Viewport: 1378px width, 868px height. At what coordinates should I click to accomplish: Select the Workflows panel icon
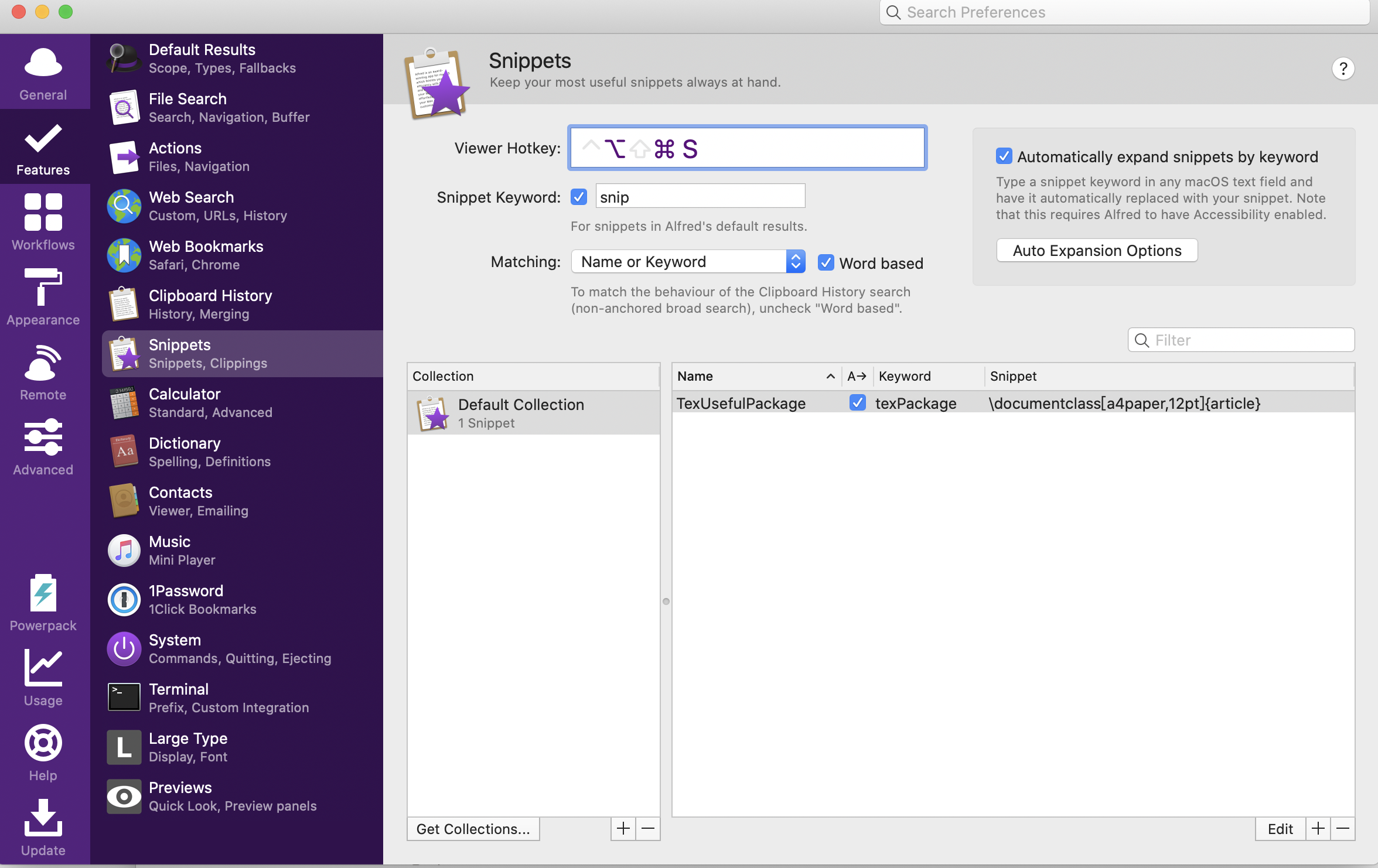point(42,219)
